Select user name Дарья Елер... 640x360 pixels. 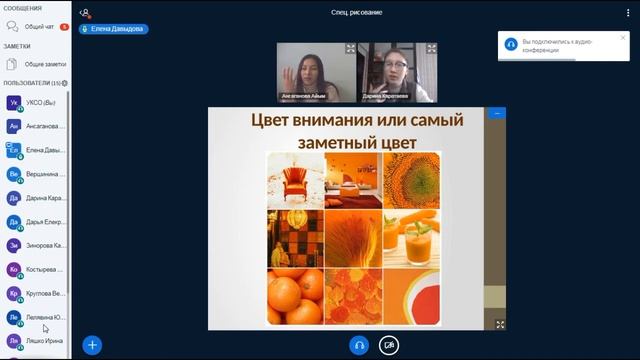(45, 222)
